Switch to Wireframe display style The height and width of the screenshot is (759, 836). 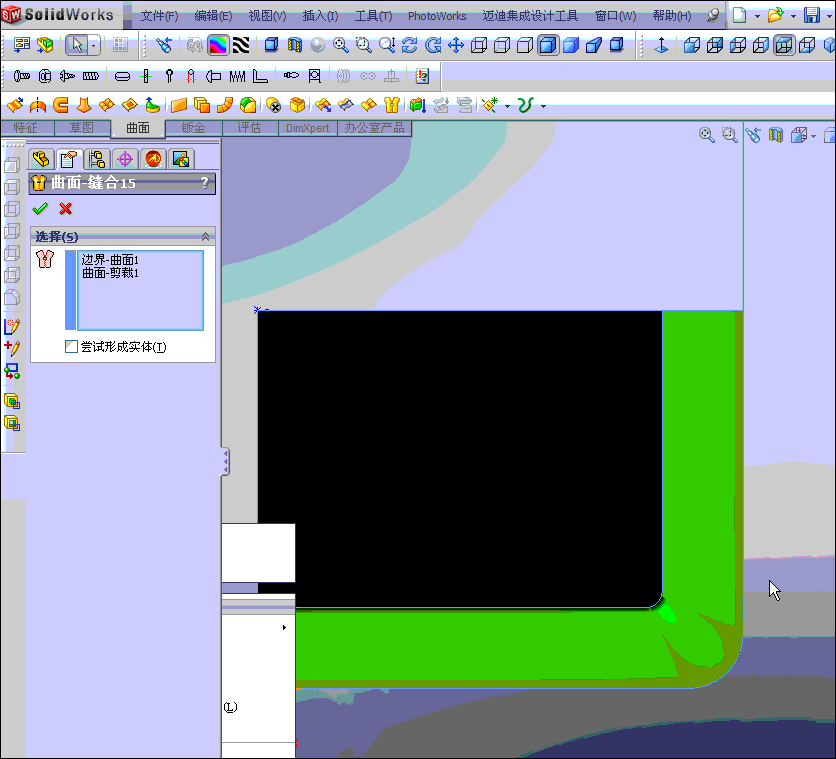click(x=479, y=45)
